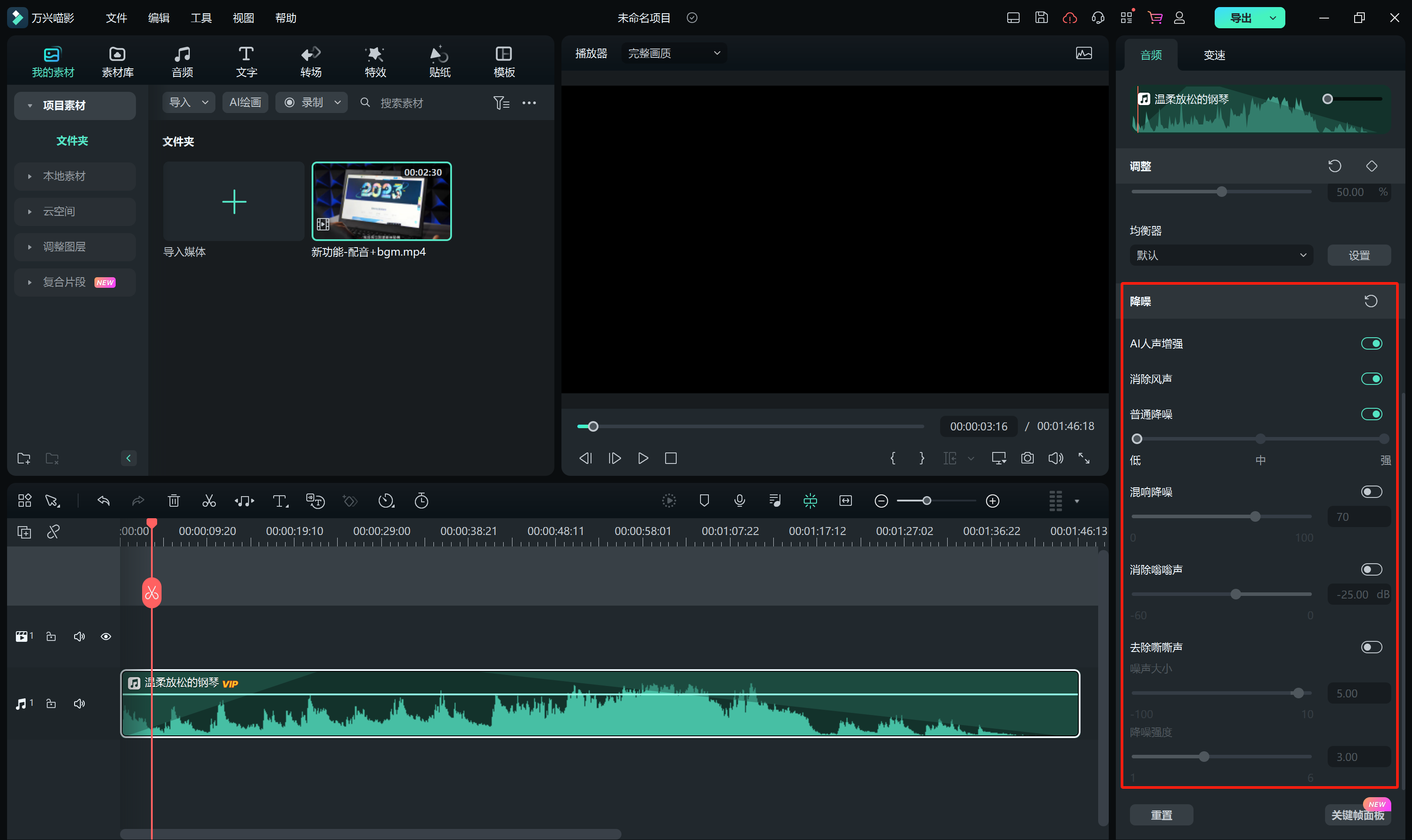
Task: Click the delete trash icon in timeline toolbar
Action: 174,501
